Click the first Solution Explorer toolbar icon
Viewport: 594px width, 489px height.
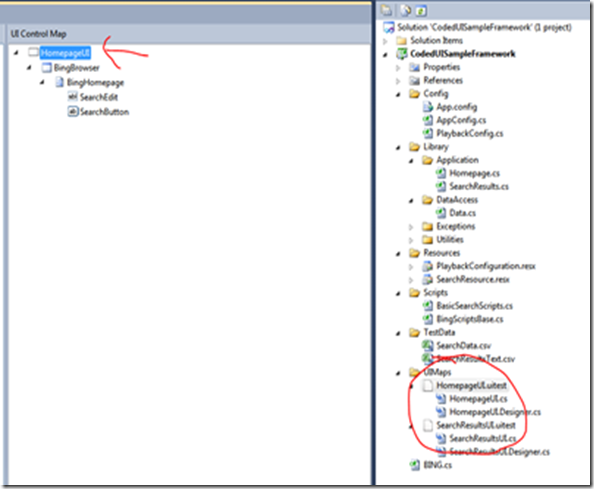tap(386, 11)
